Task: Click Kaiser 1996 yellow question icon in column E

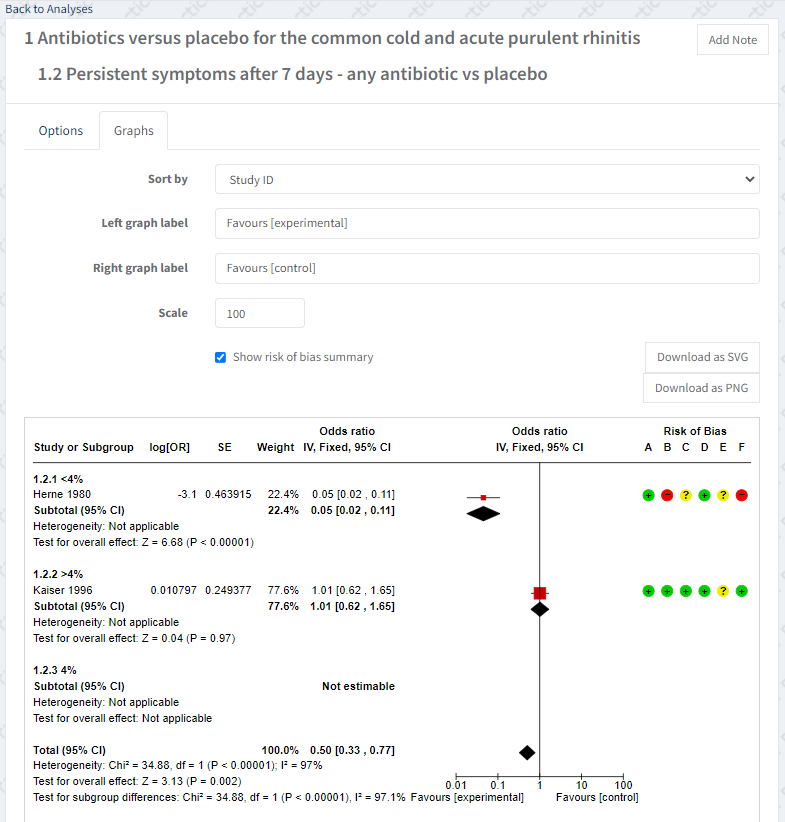Action: coord(723,591)
